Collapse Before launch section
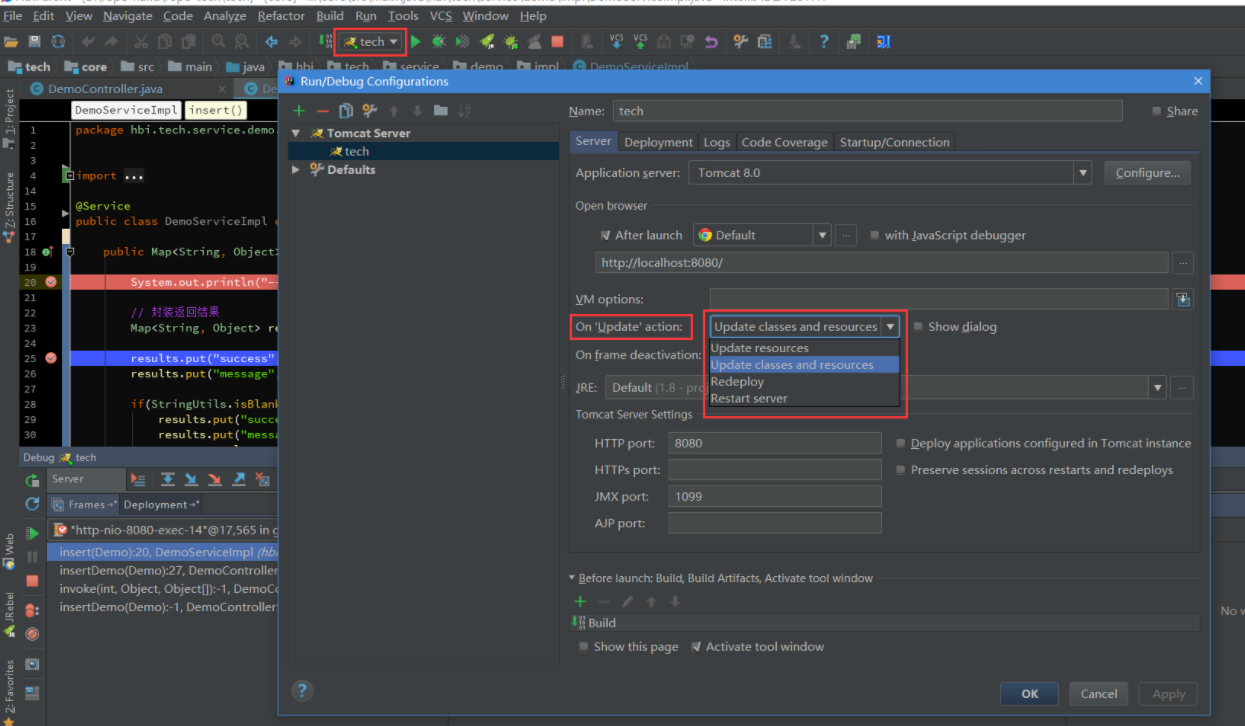This screenshot has width=1245, height=726. pos(572,578)
